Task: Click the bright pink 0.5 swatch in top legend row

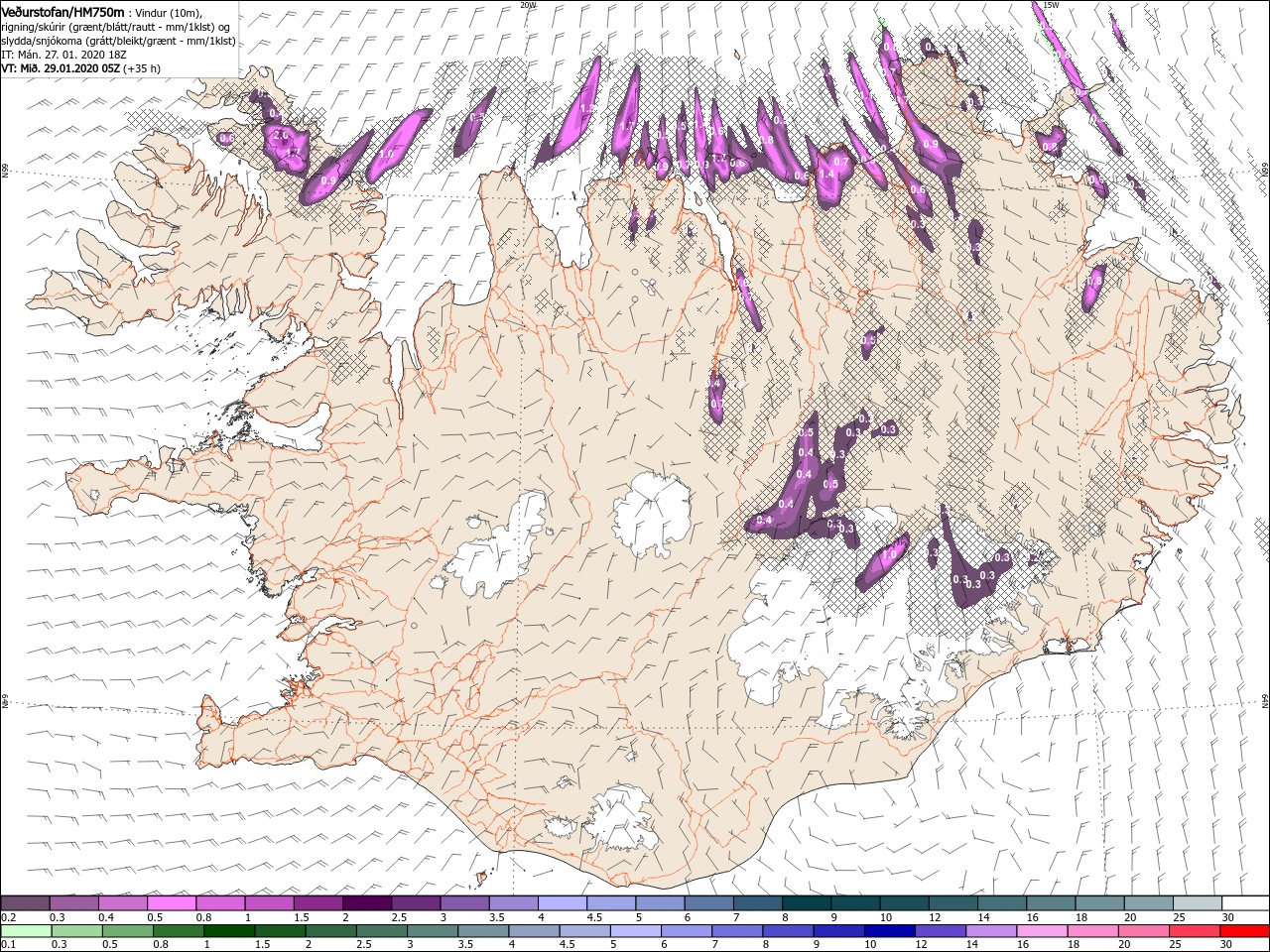Action: (x=172, y=903)
